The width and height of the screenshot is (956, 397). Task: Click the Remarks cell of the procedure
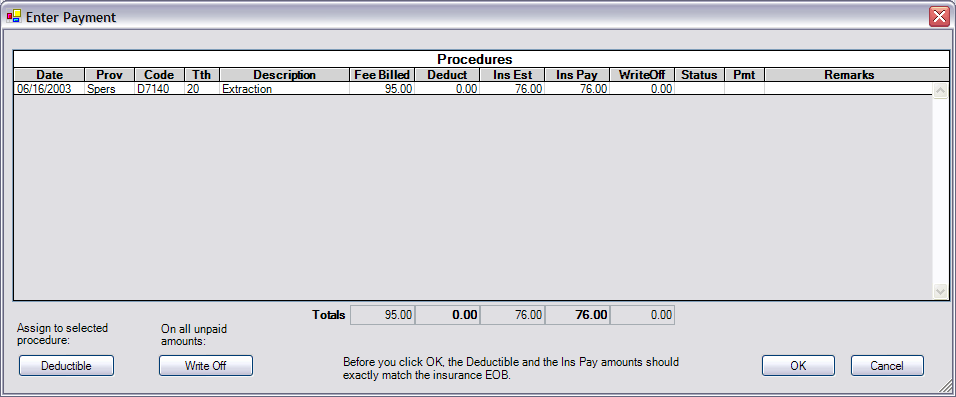click(x=849, y=88)
